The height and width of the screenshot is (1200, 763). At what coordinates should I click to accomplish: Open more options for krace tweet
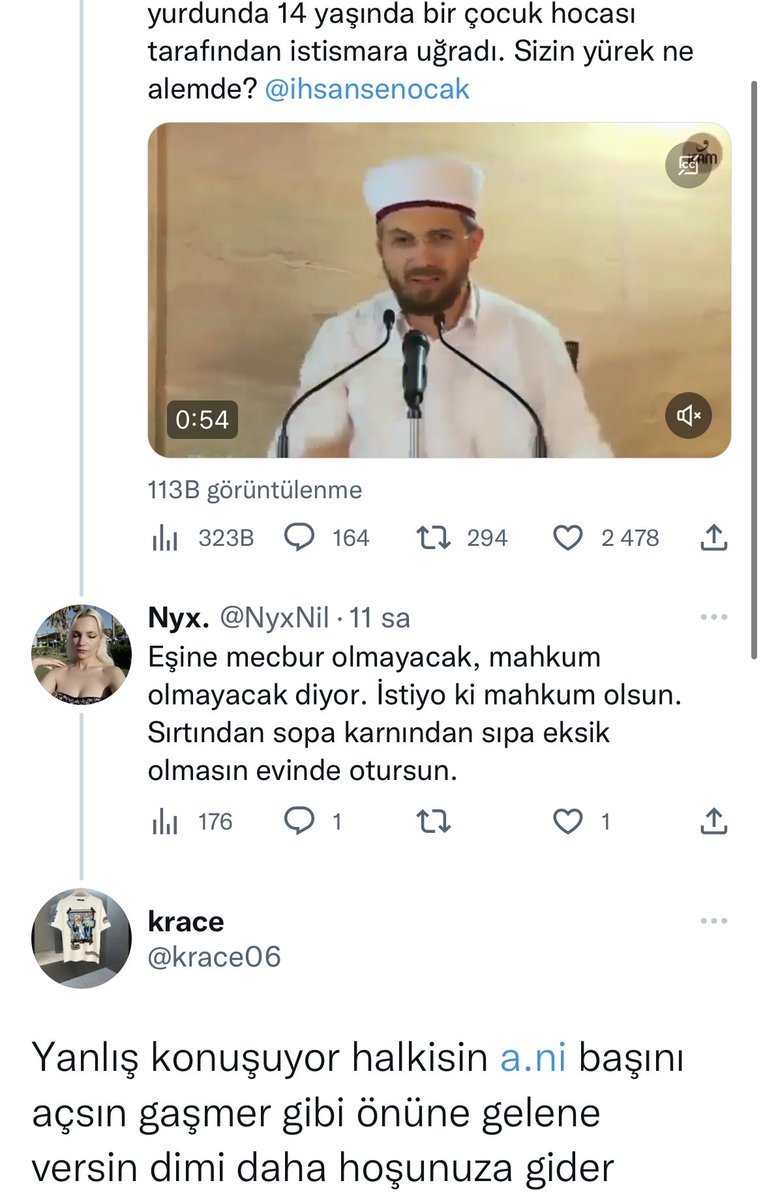[x=713, y=921]
